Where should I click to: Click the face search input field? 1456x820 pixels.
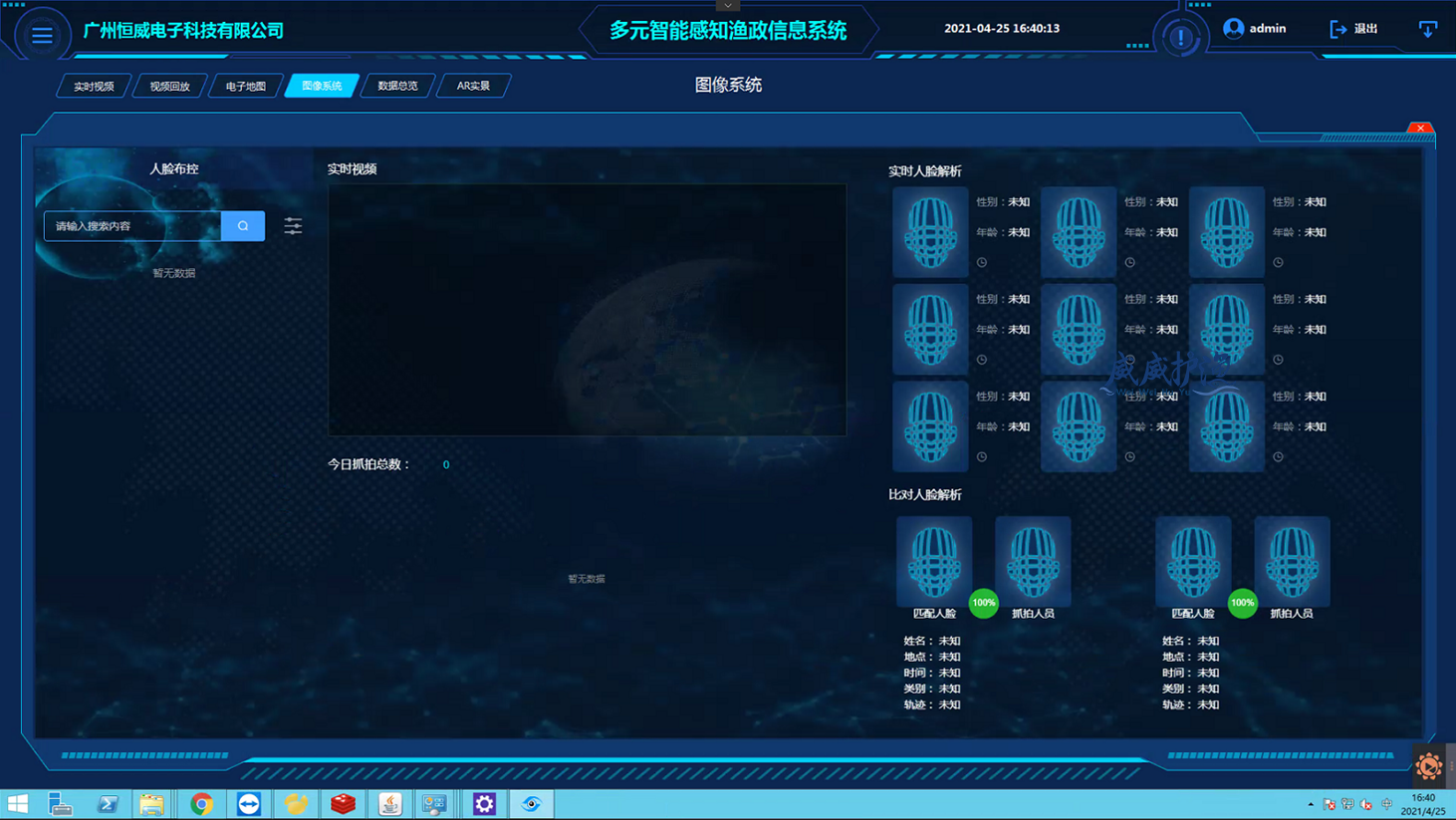coord(132,226)
